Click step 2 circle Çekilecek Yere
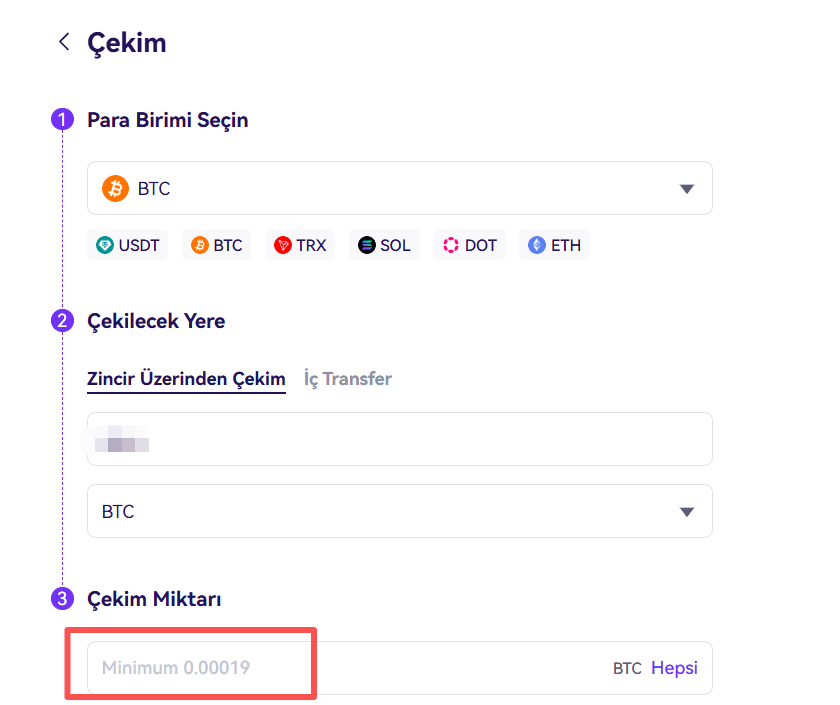Viewport: 840px width, 705px height. [62, 321]
